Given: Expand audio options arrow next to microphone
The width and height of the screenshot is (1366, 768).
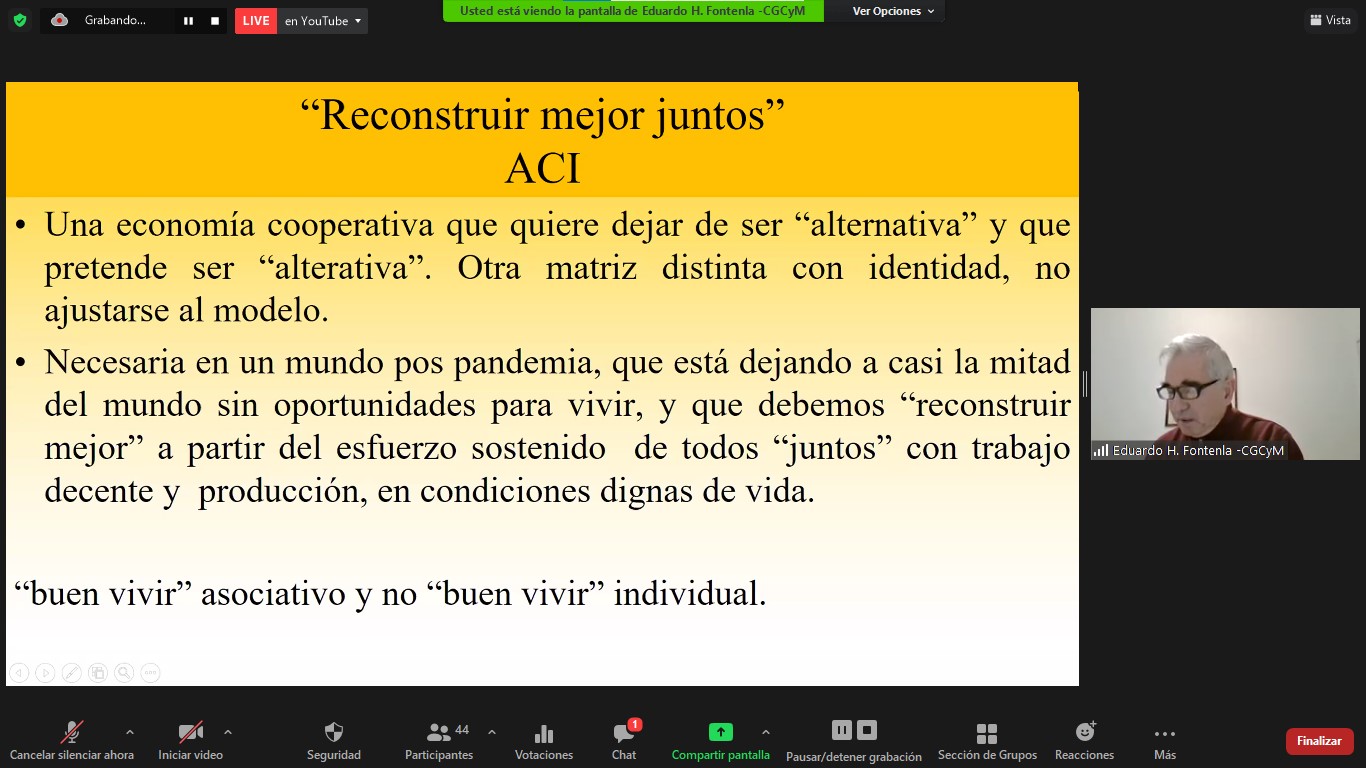Looking at the screenshot, I should coord(129,732).
